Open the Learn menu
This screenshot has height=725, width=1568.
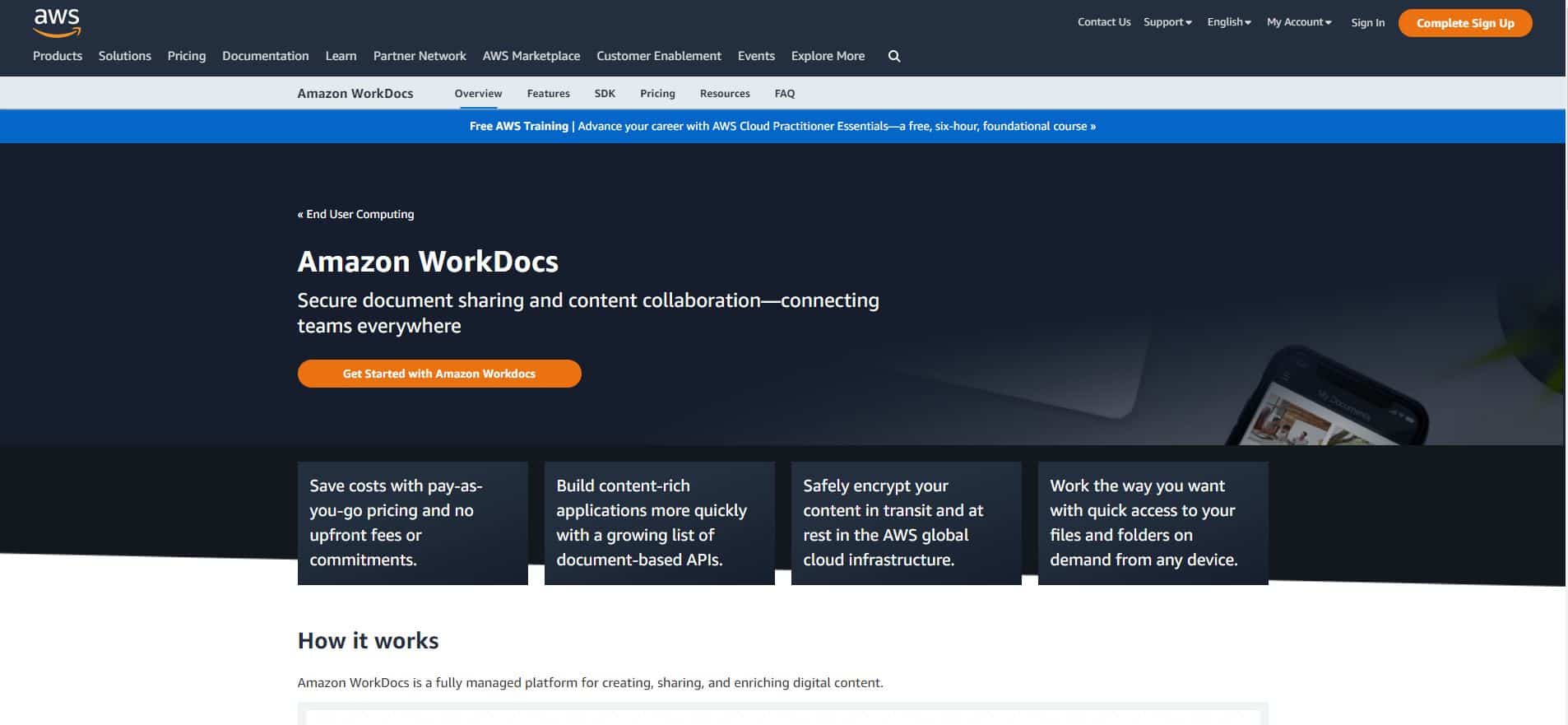pyautogui.click(x=341, y=56)
